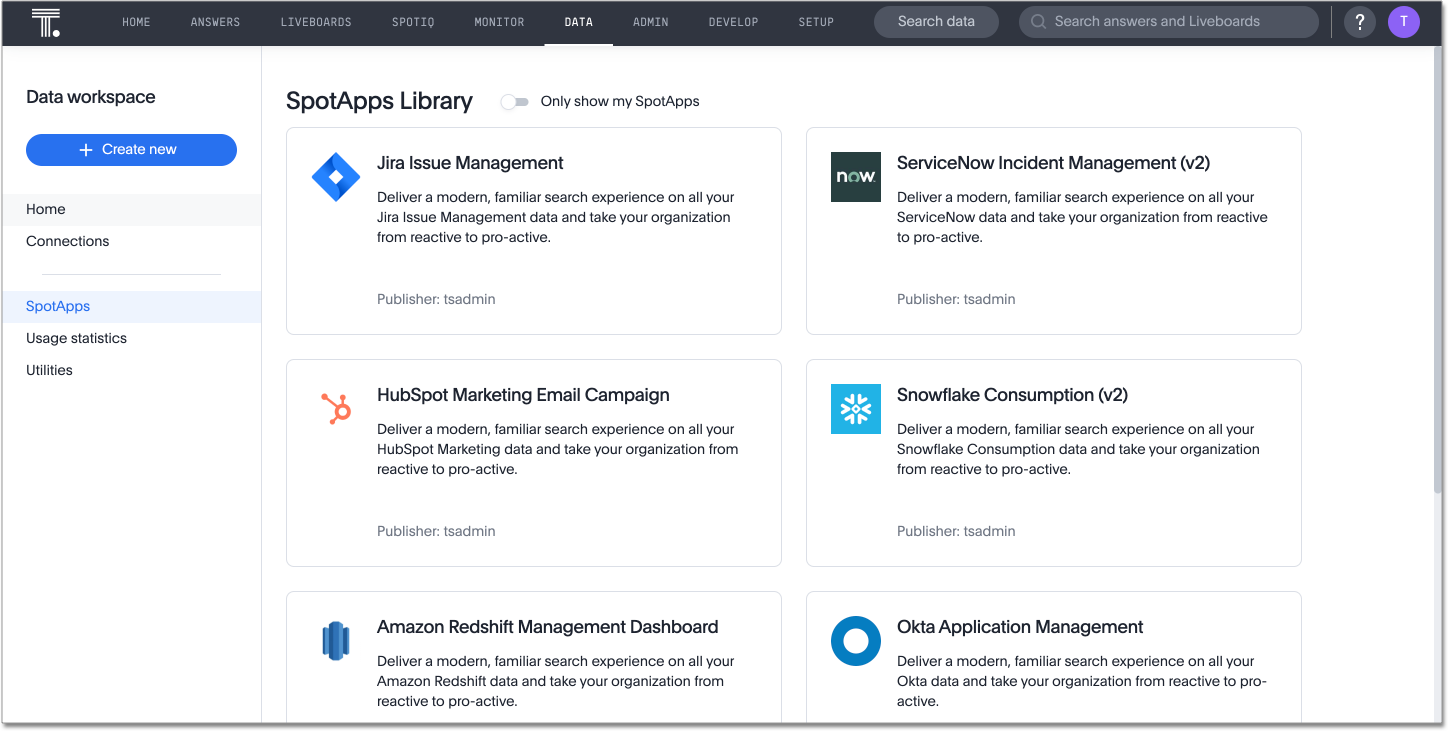Click Publisher: tsadmin on ServiceNow card
This screenshot has width=1448, height=731.
956,299
